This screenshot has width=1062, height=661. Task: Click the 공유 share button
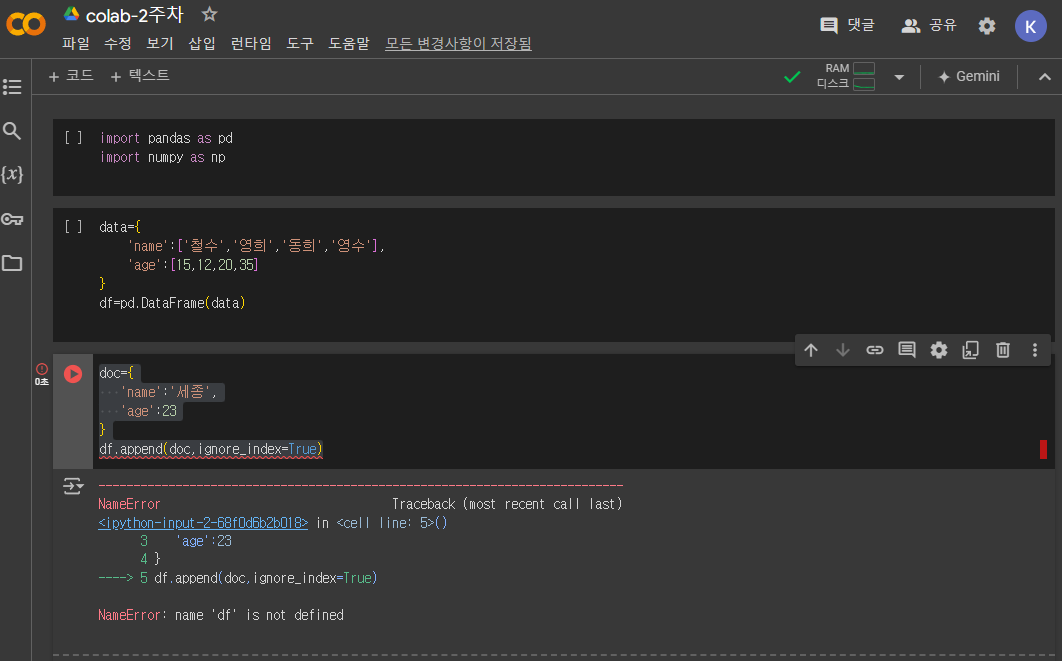pyautogui.click(x=929, y=25)
